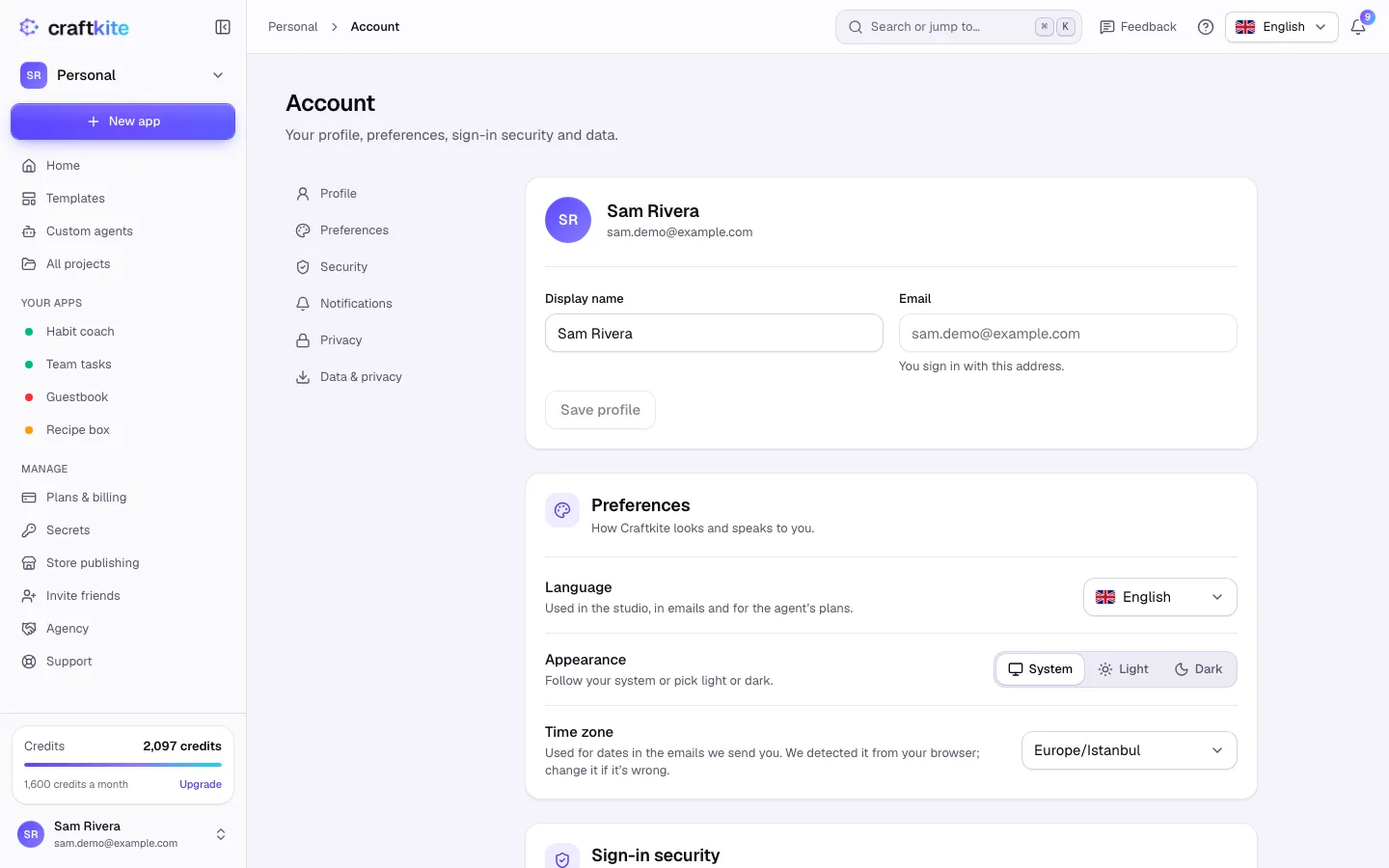Open the Europe/Istanbul time zone dropdown
The image size is (1389, 868).
(x=1129, y=750)
